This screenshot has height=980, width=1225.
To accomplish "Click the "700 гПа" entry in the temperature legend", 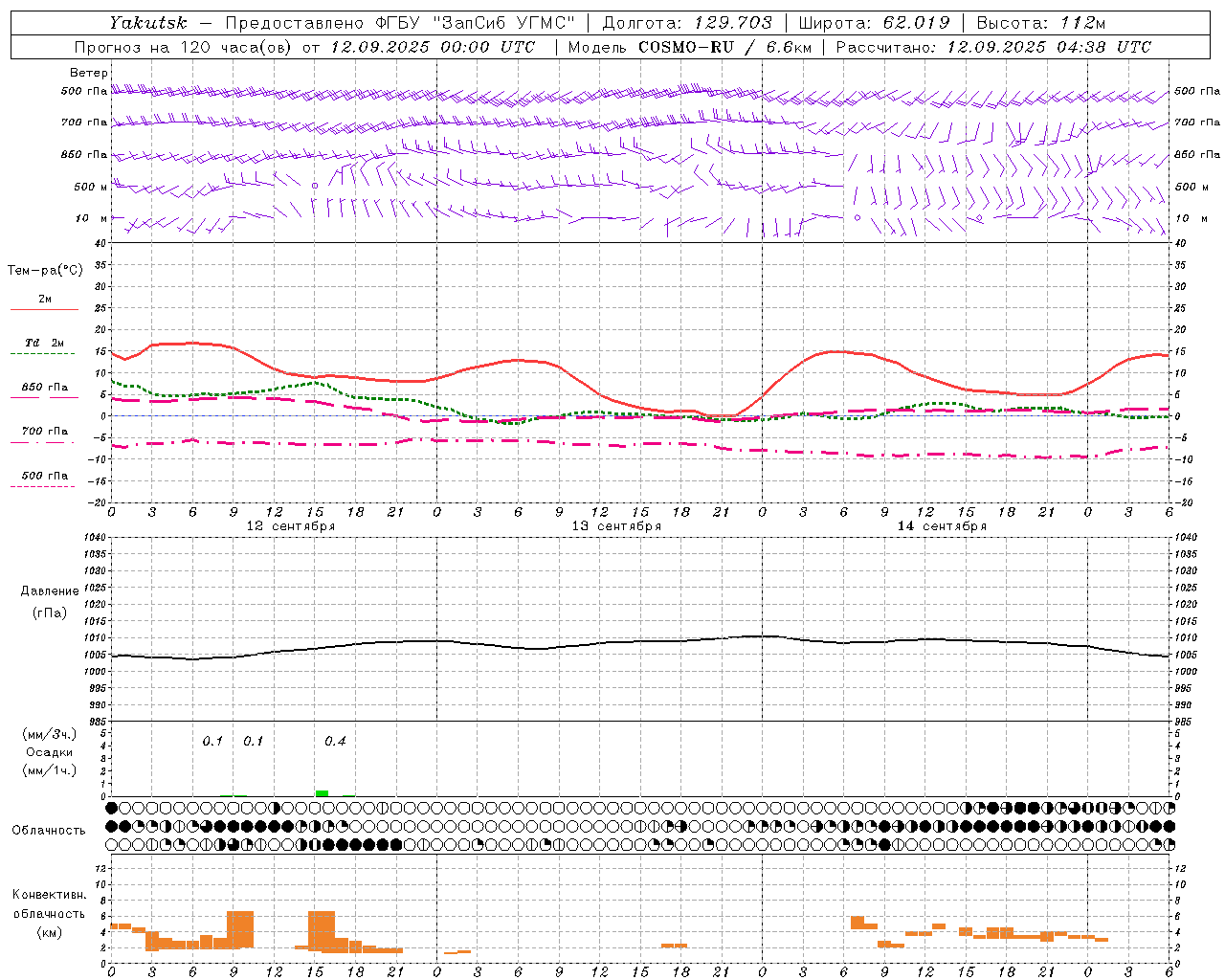I will [x=45, y=432].
